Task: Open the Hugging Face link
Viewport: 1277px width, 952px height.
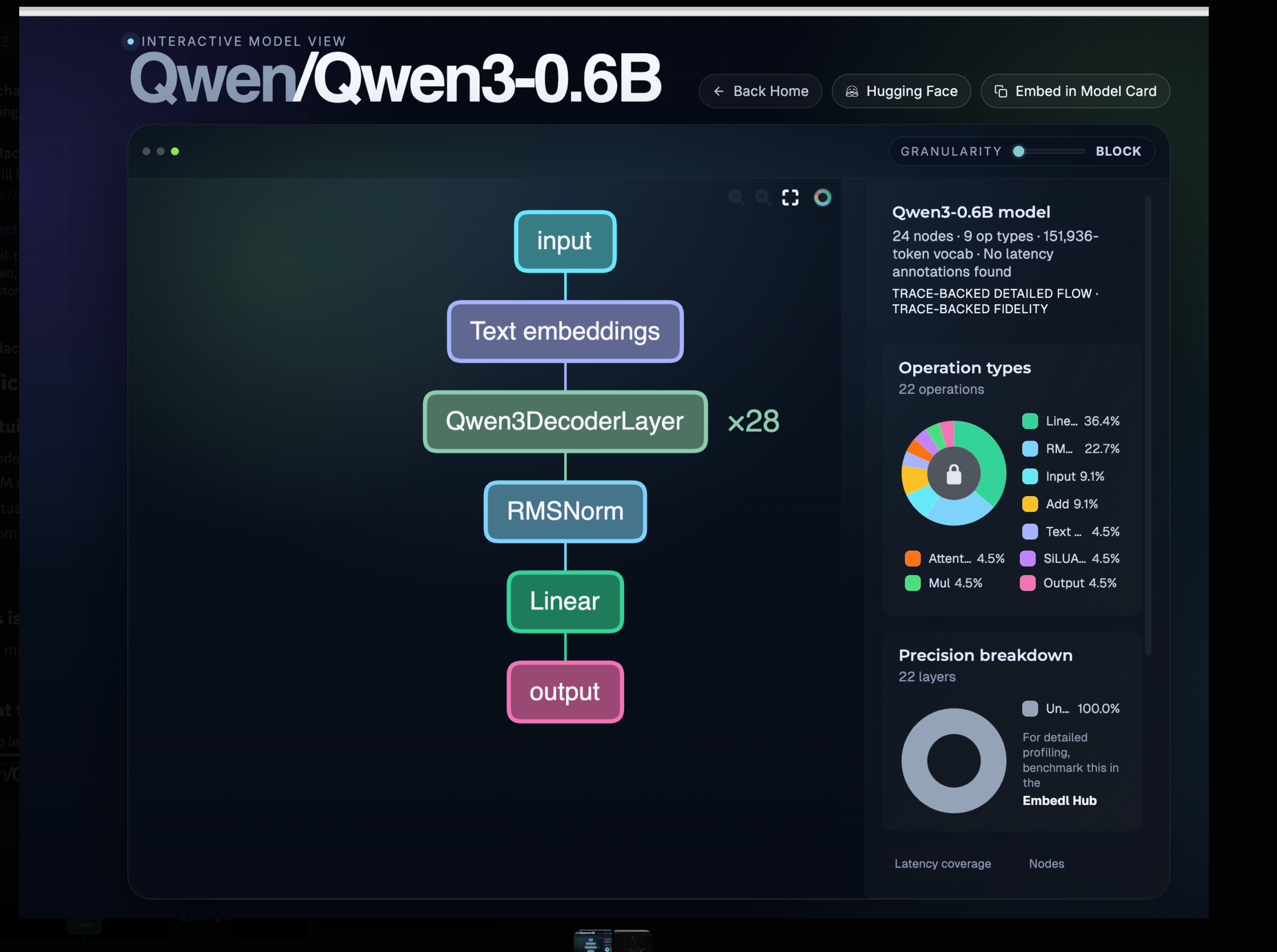Action: tap(901, 91)
